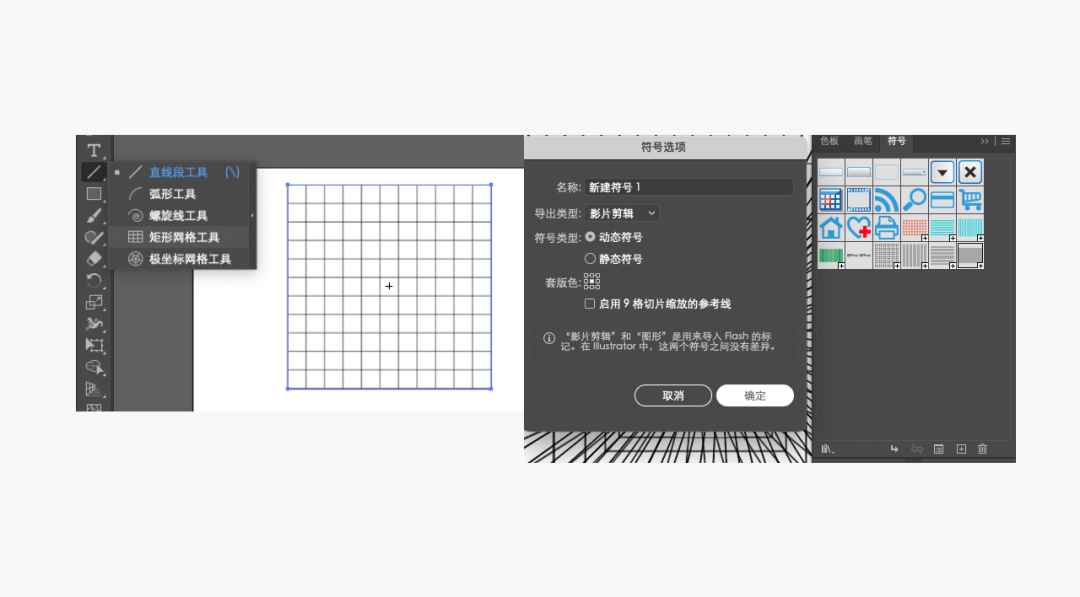This screenshot has height=597, width=1080.
Task: Select the X close button symbol
Action: (970, 172)
